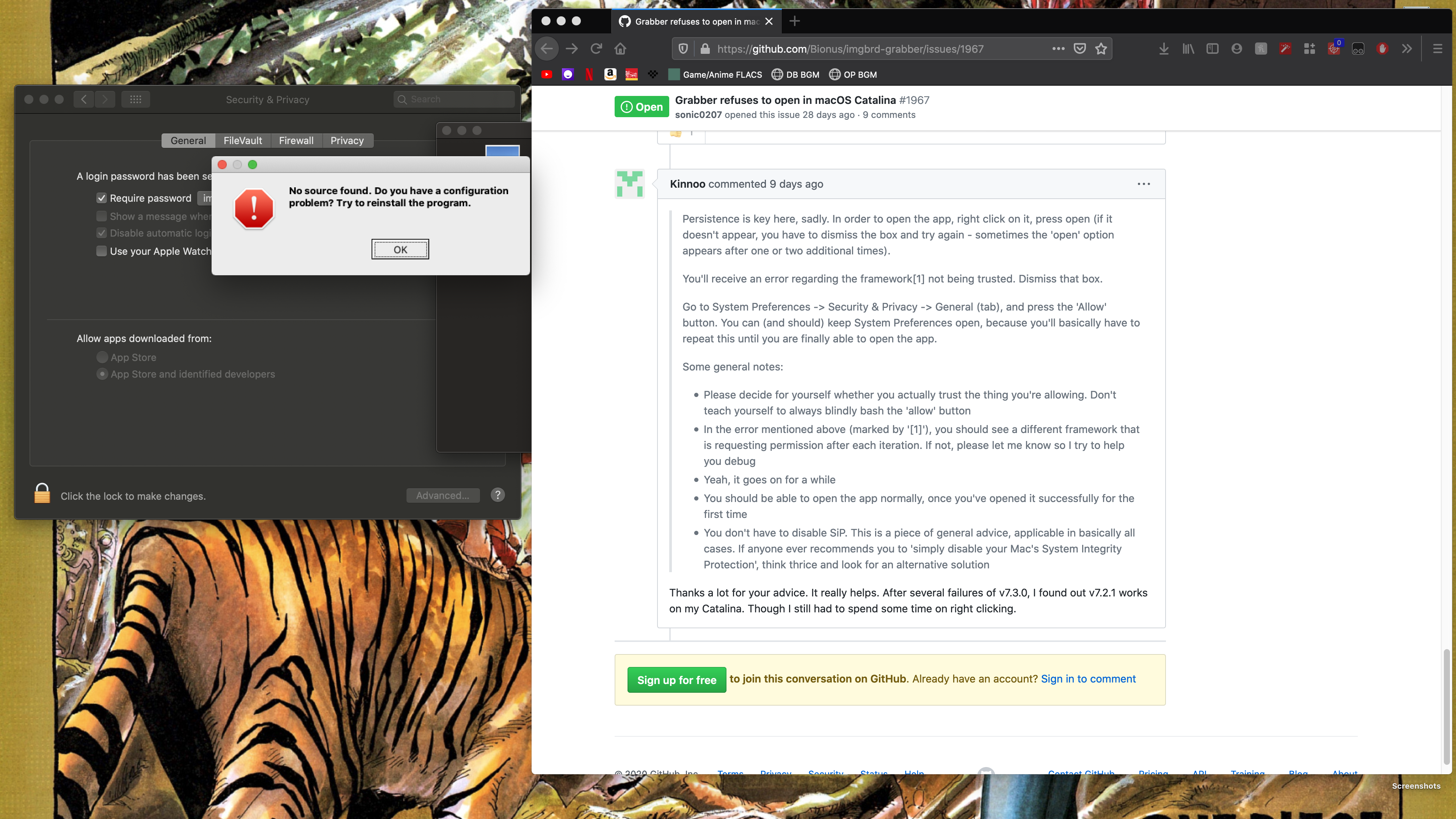Follow the Sign in to comment link
Viewport: 1456px width, 819px height.
[x=1088, y=679]
